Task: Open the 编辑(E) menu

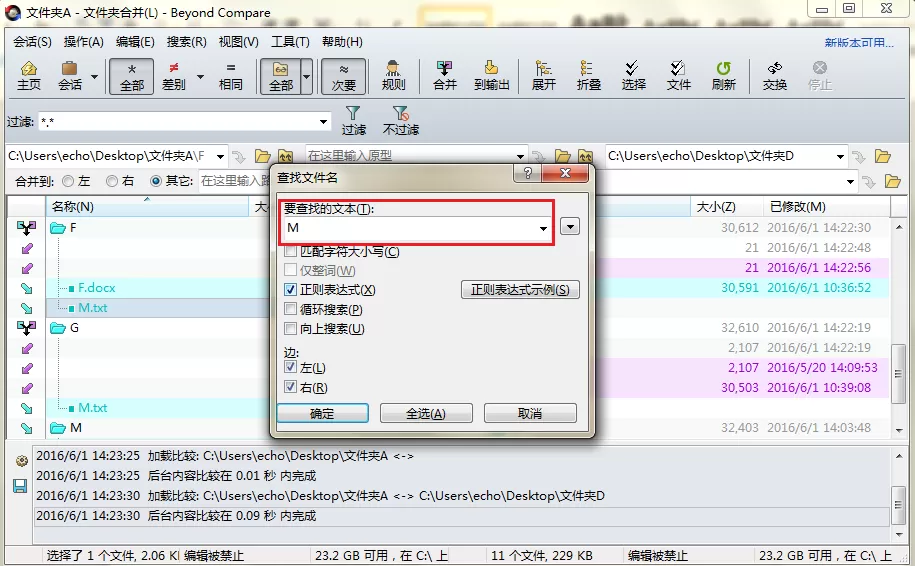Action: pos(135,41)
